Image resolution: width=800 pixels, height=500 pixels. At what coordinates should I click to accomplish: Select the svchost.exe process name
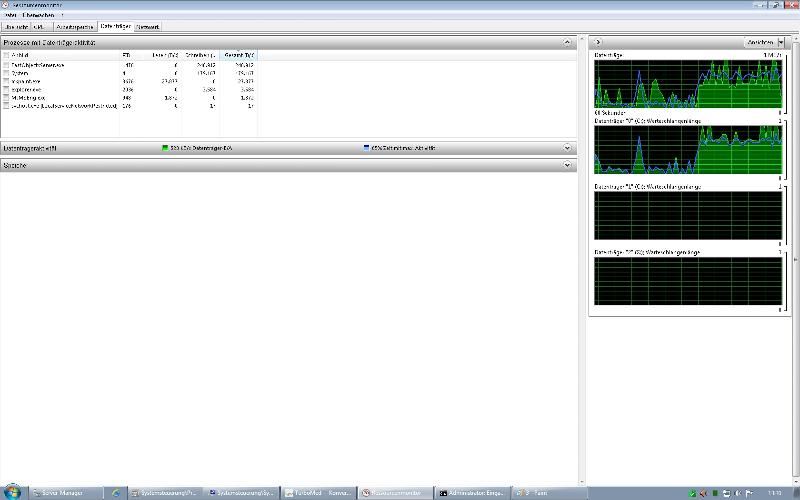pyautogui.click(x=64, y=106)
